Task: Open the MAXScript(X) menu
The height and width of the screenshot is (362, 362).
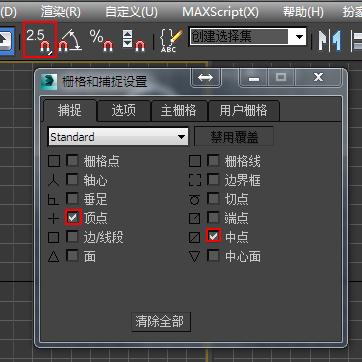Action: pos(220,12)
